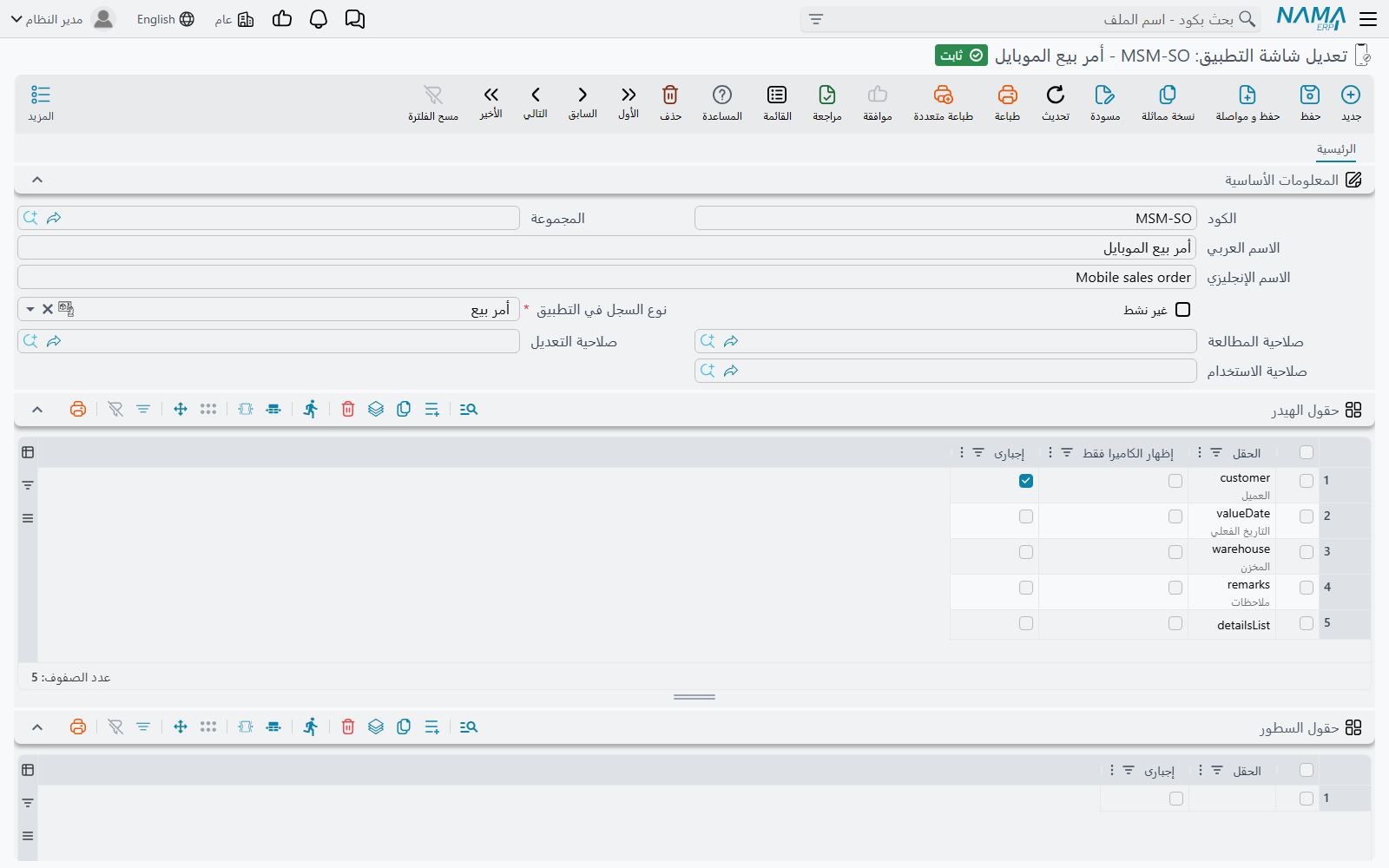Open الحقل column menu in header grid
Viewport: 1389px width, 868px height.
[1200, 453]
